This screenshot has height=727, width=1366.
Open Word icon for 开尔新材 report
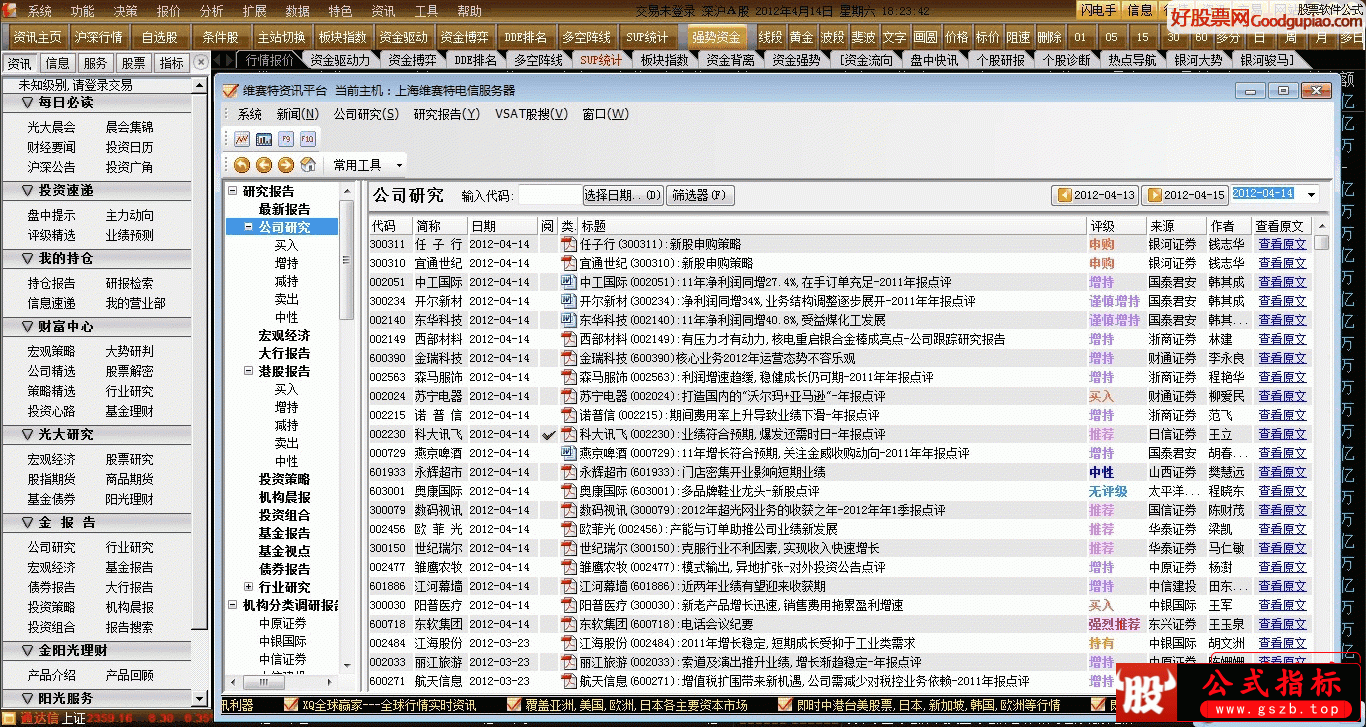click(568, 301)
